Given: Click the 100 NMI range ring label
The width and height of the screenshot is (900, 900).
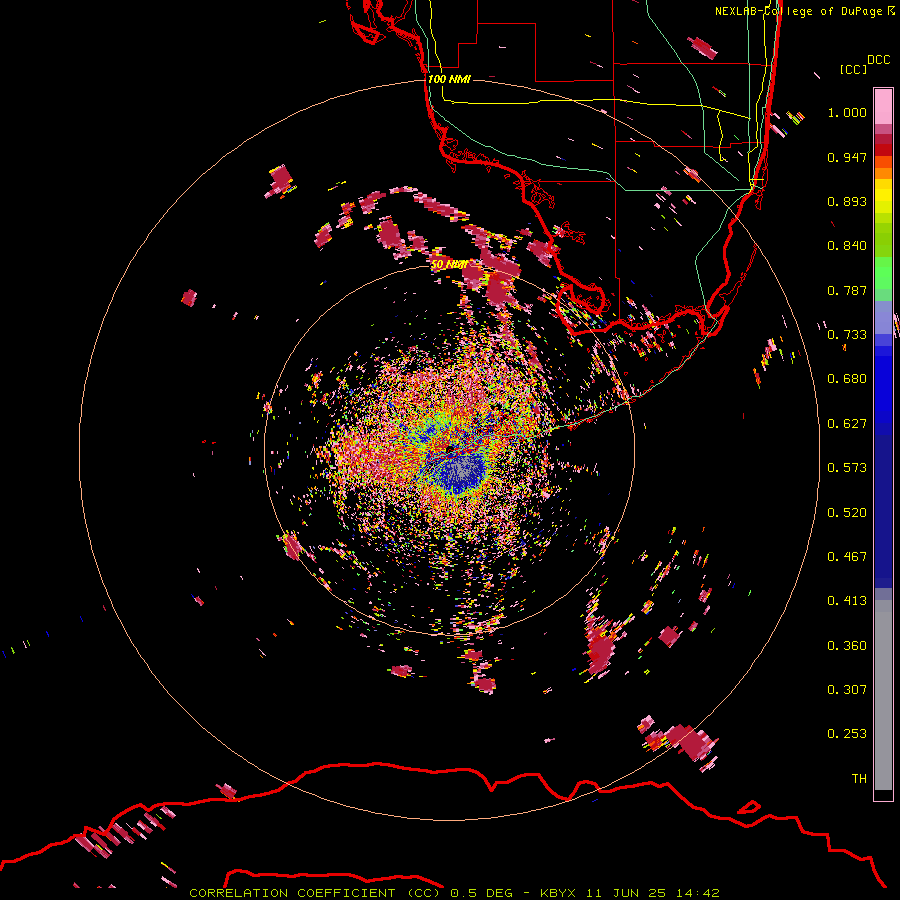Looking at the screenshot, I should click(x=449, y=79).
